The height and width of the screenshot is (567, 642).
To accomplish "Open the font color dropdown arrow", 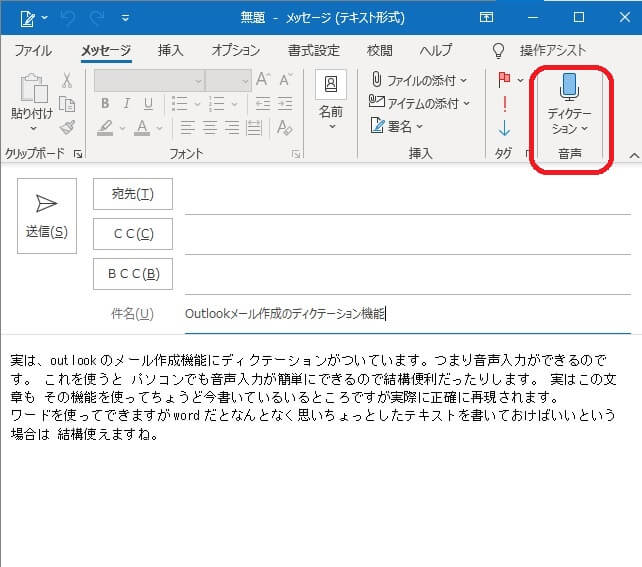I will pos(160,128).
